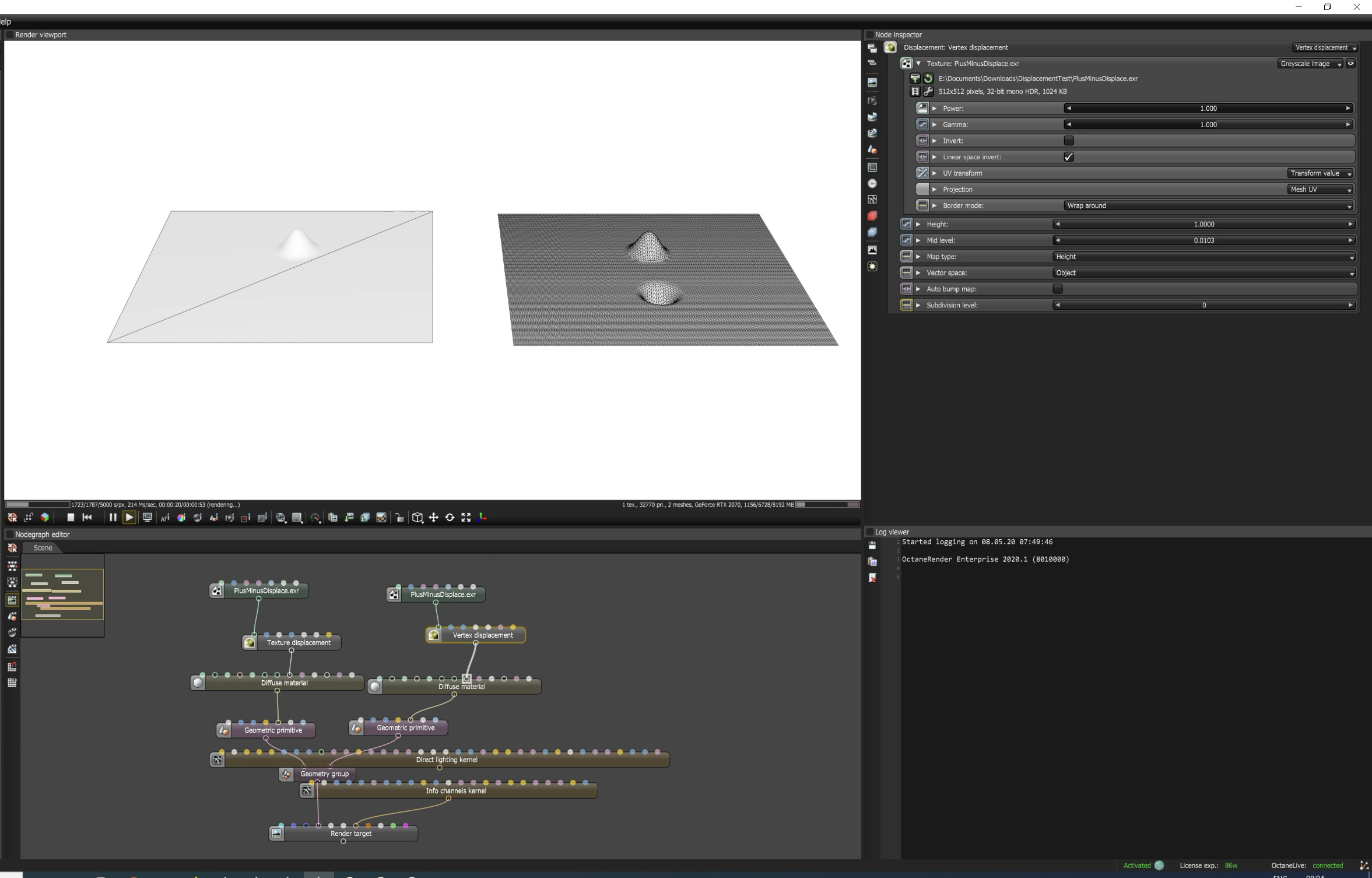Click the reload texture file icon

(x=928, y=78)
